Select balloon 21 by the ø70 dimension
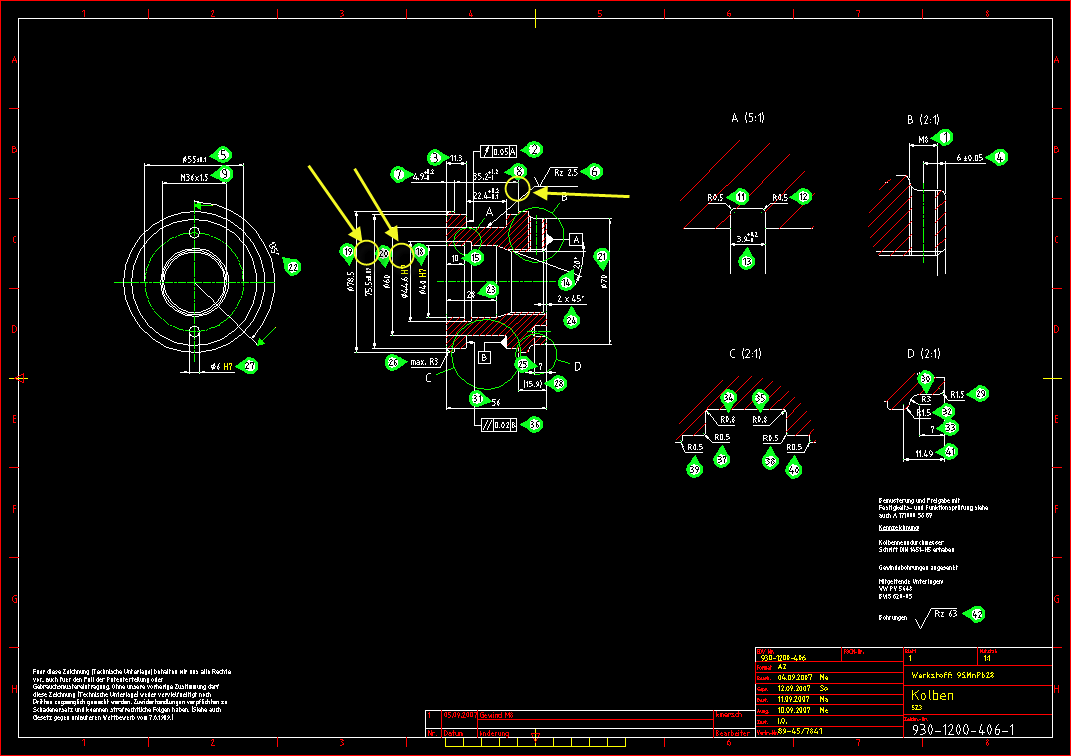 [x=601, y=256]
